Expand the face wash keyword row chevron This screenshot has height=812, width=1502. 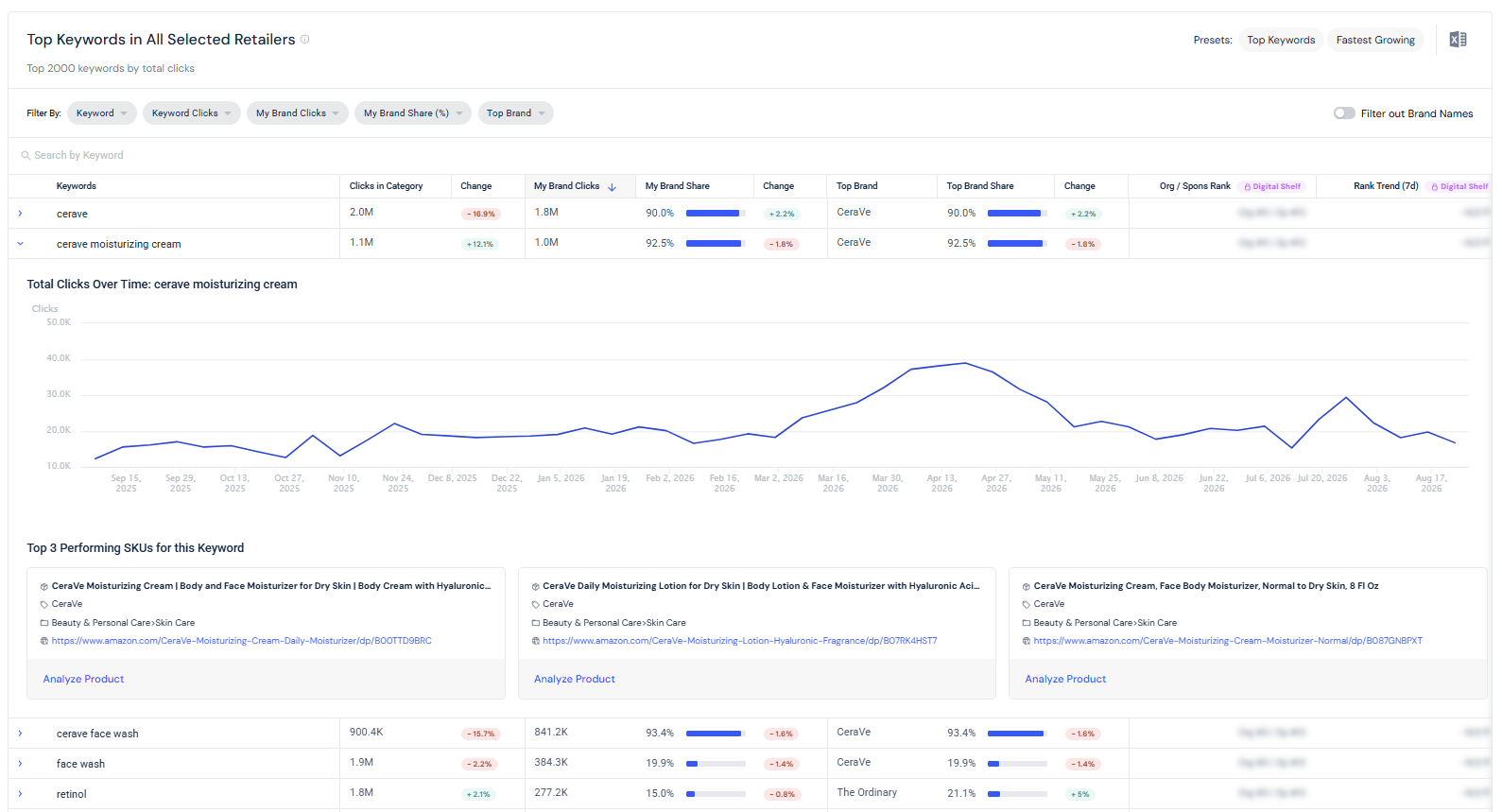(x=20, y=764)
